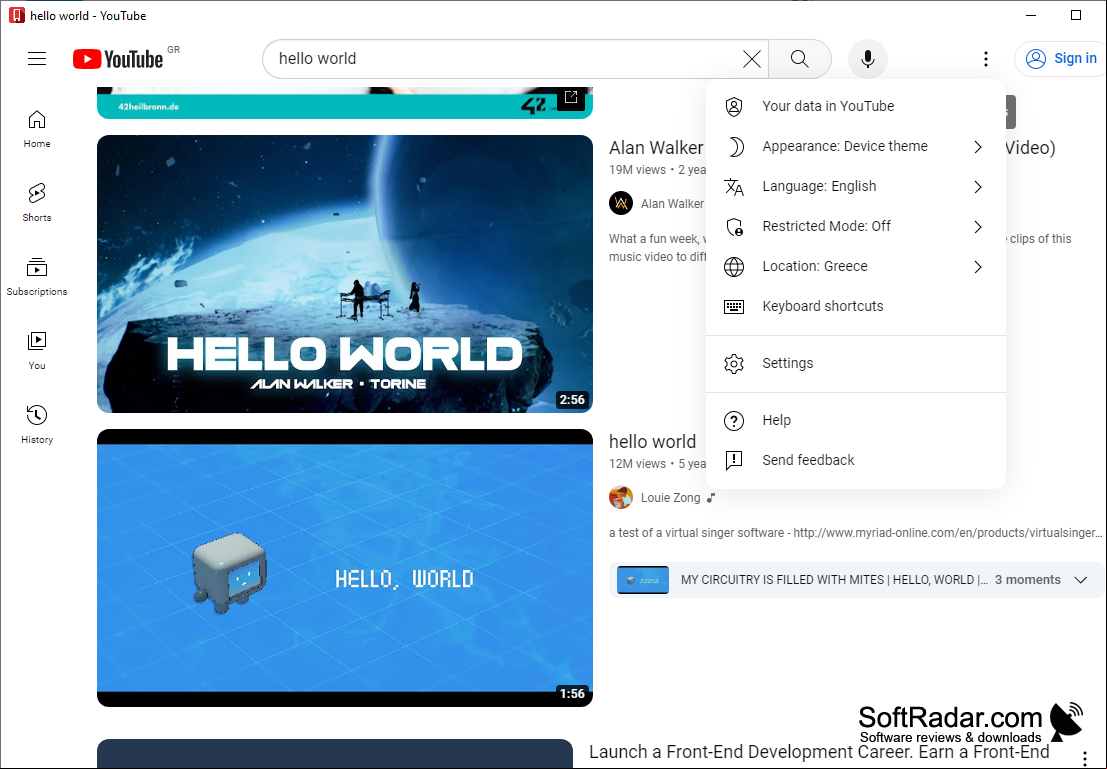This screenshot has height=769, width=1107.
Task: Click the Sign in button
Action: point(1060,59)
